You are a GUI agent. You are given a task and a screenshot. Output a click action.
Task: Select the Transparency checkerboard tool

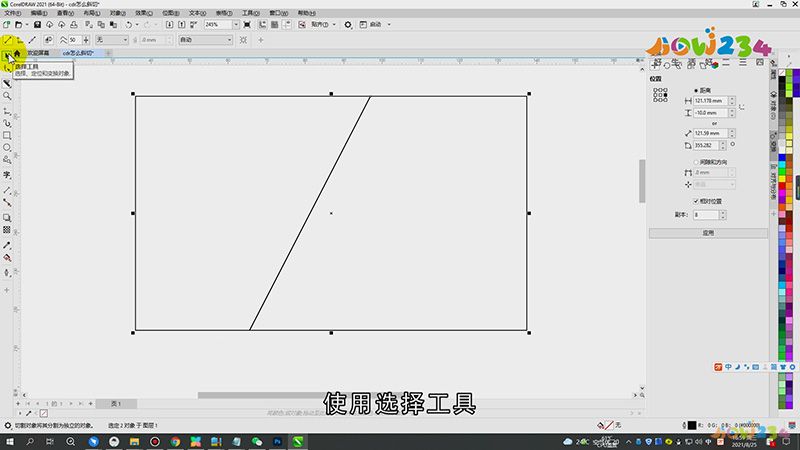click(x=7, y=230)
